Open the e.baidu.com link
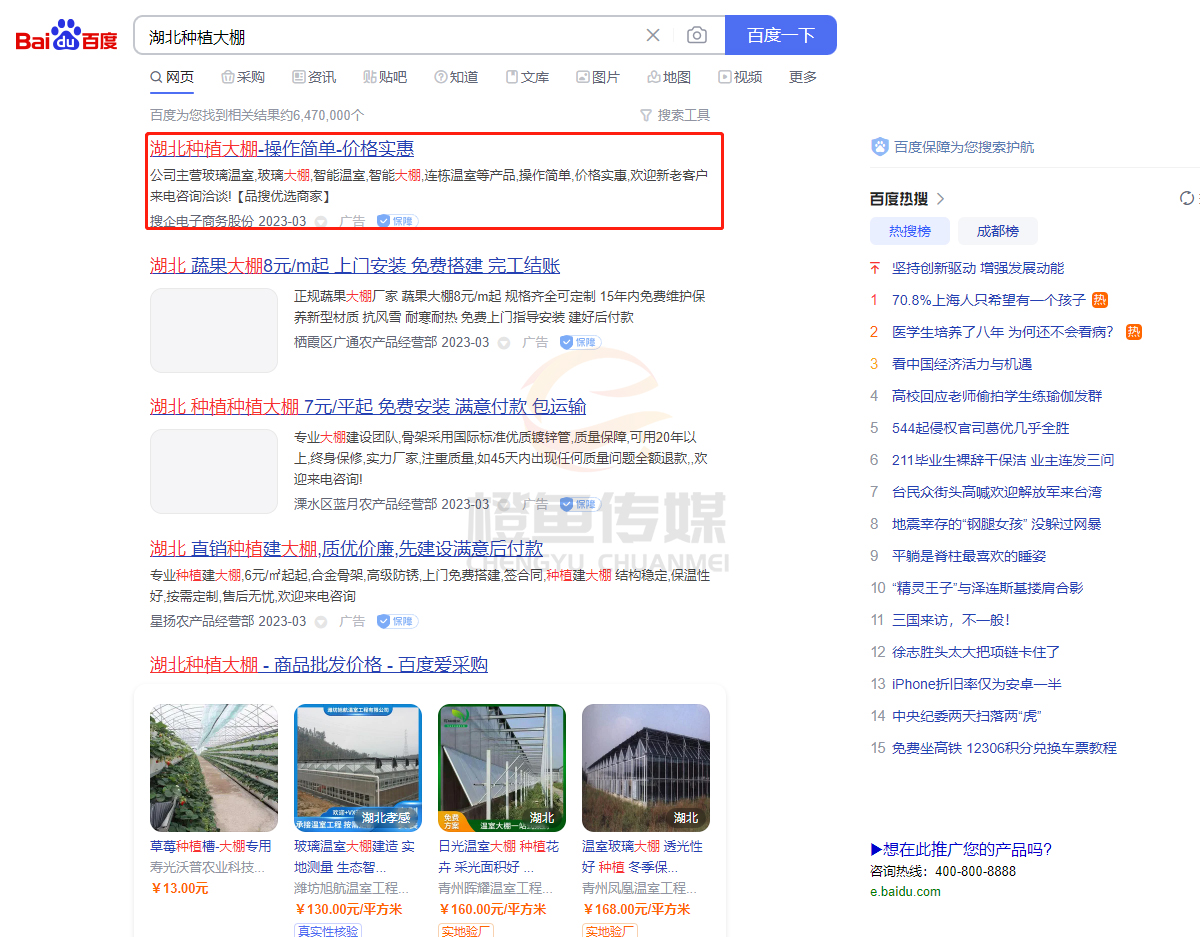This screenshot has width=1200, height=937. (x=905, y=891)
